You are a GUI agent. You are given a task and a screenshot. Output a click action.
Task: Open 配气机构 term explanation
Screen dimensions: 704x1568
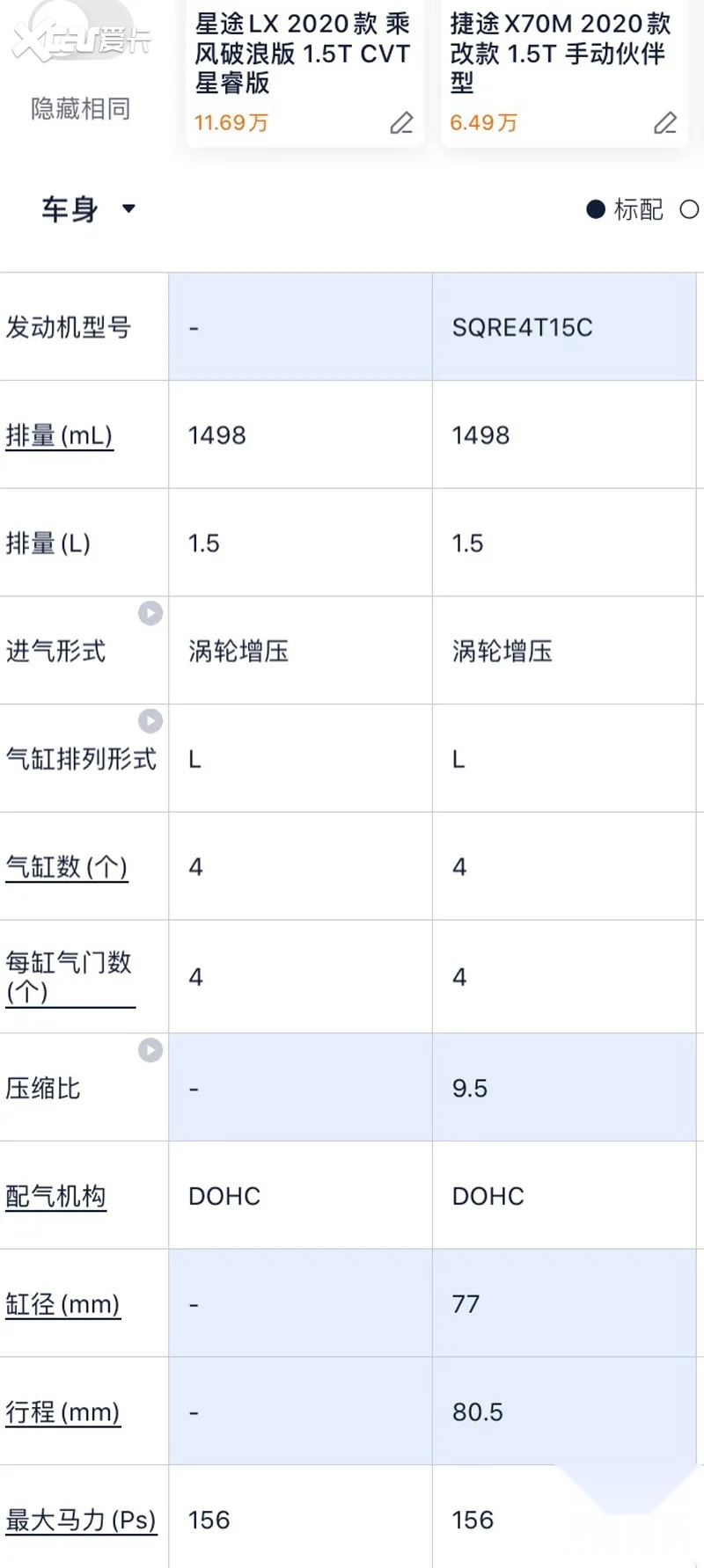[55, 1196]
